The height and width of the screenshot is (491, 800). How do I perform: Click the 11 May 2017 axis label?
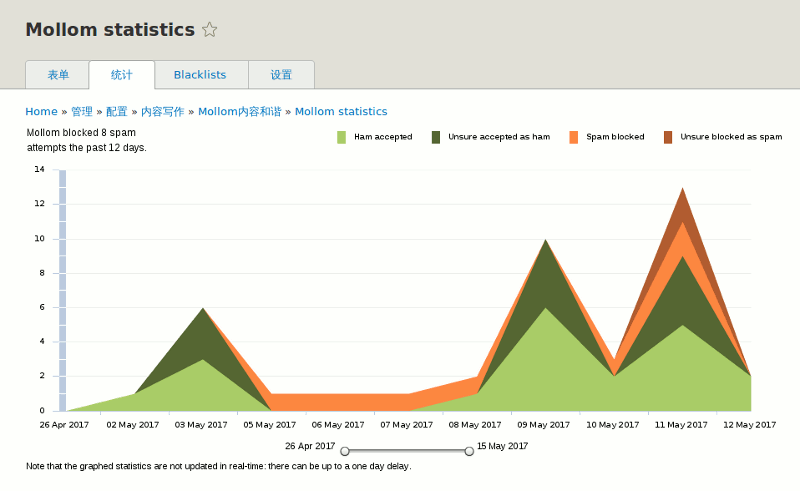[x=681, y=425]
